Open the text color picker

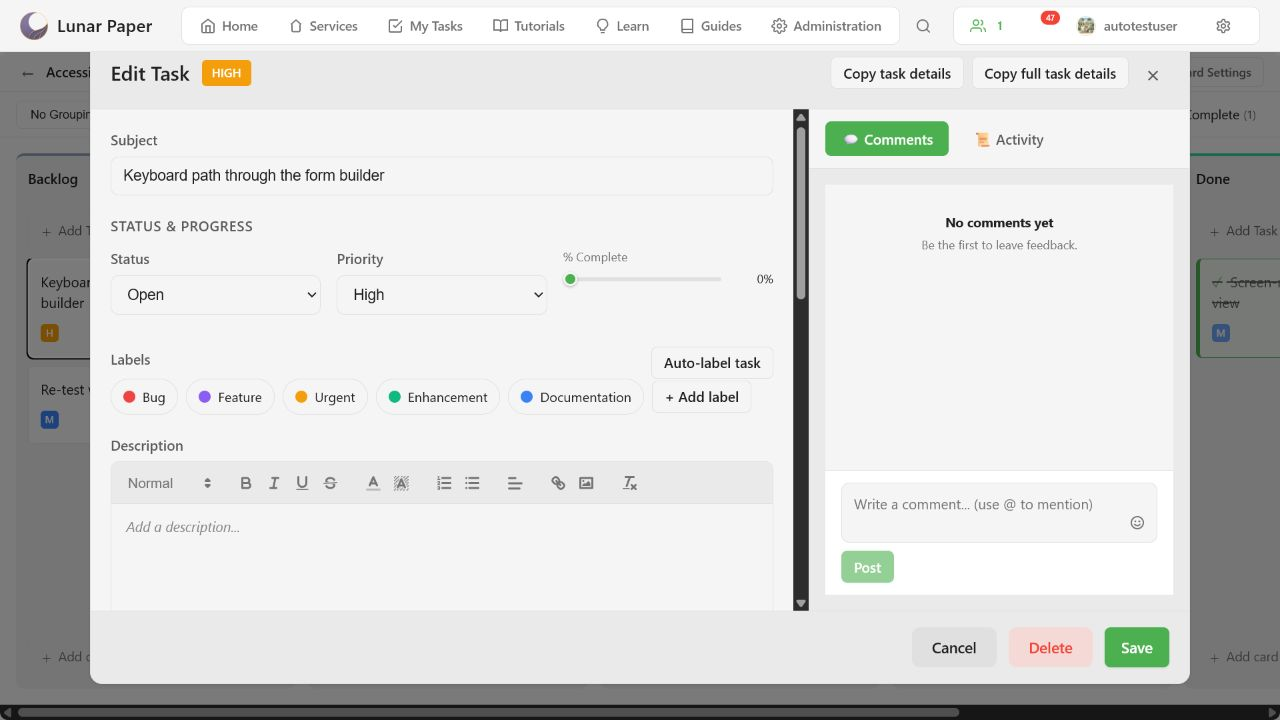(x=373, y=483)
